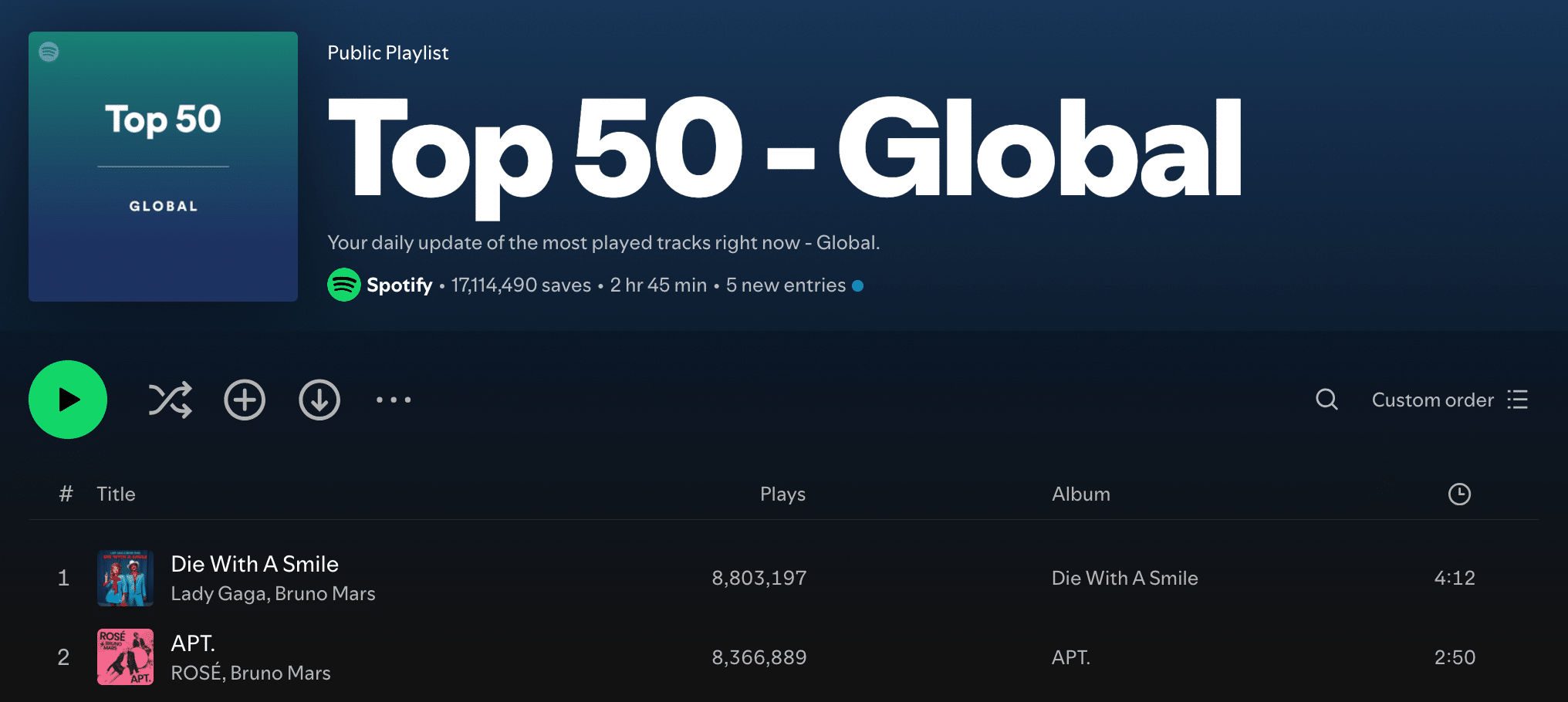Click the 5 new entries text
1568x702 pixels.
(x=786, y=285)
